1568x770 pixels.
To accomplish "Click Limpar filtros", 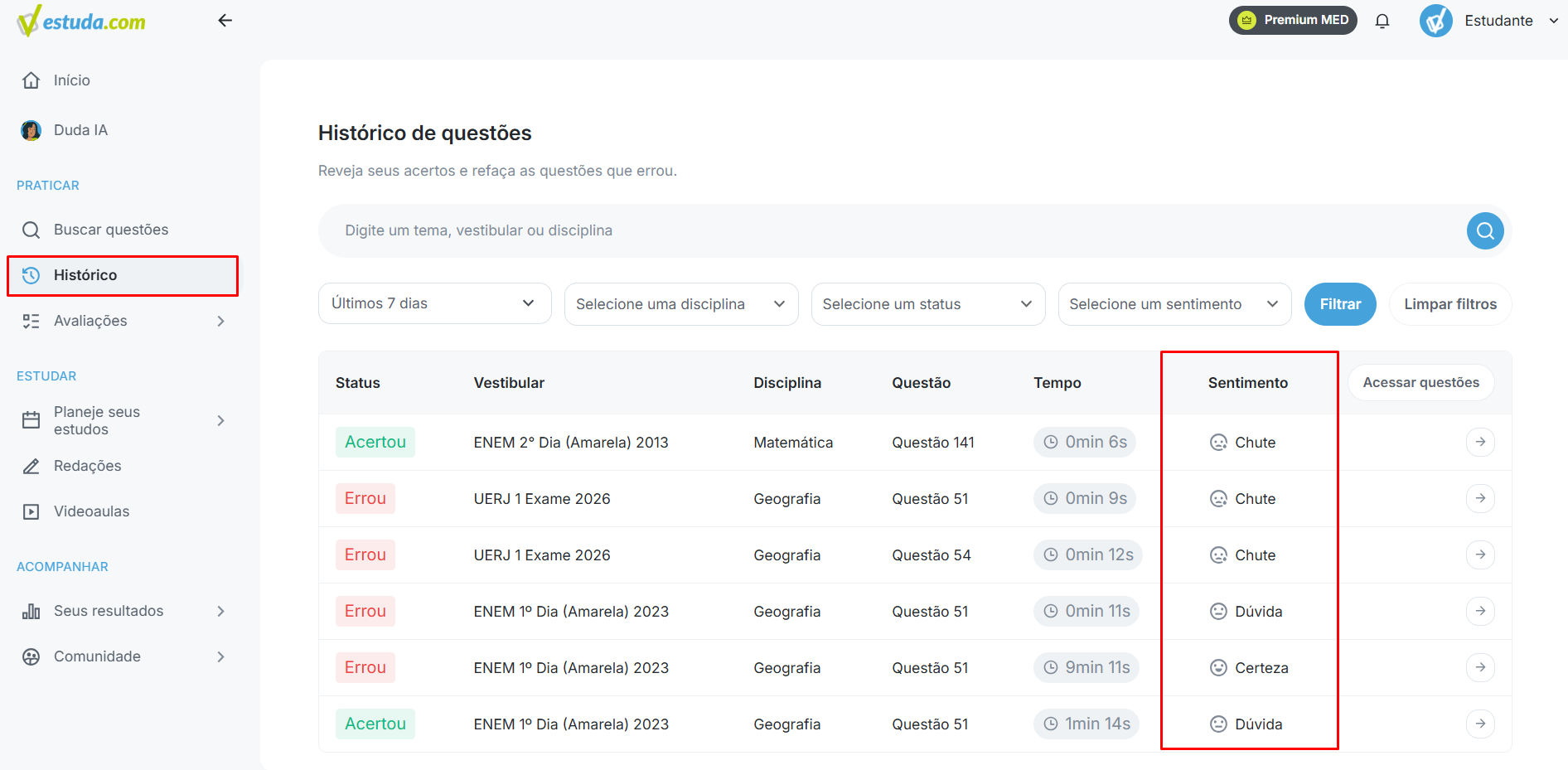I will click(x=1450, y=304).
